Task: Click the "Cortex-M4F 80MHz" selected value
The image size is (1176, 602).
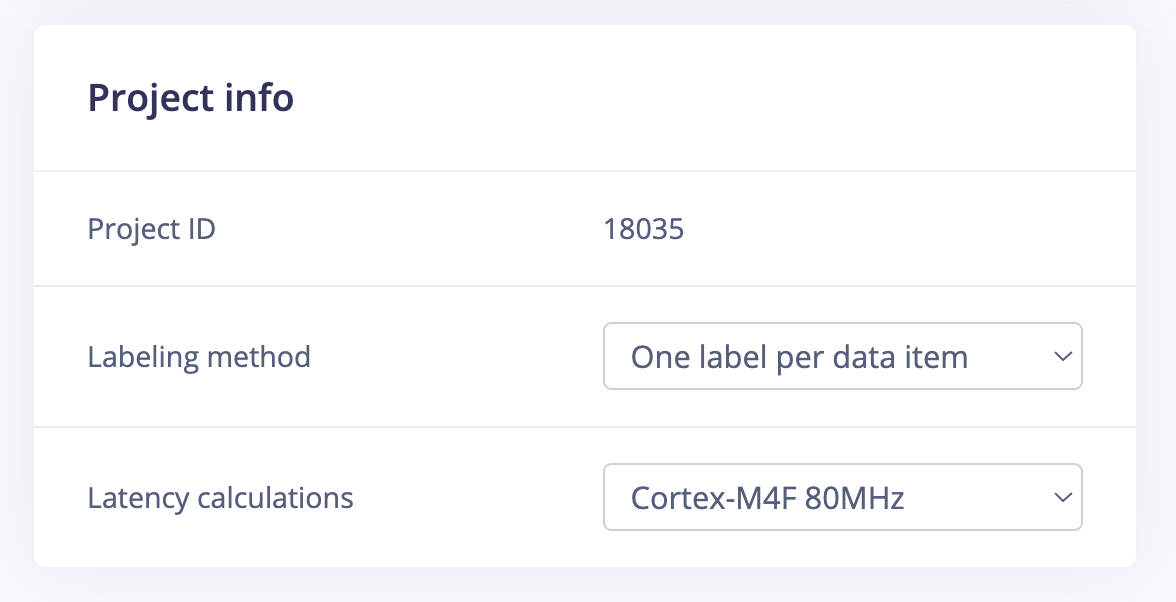Action: click(767, 497)
